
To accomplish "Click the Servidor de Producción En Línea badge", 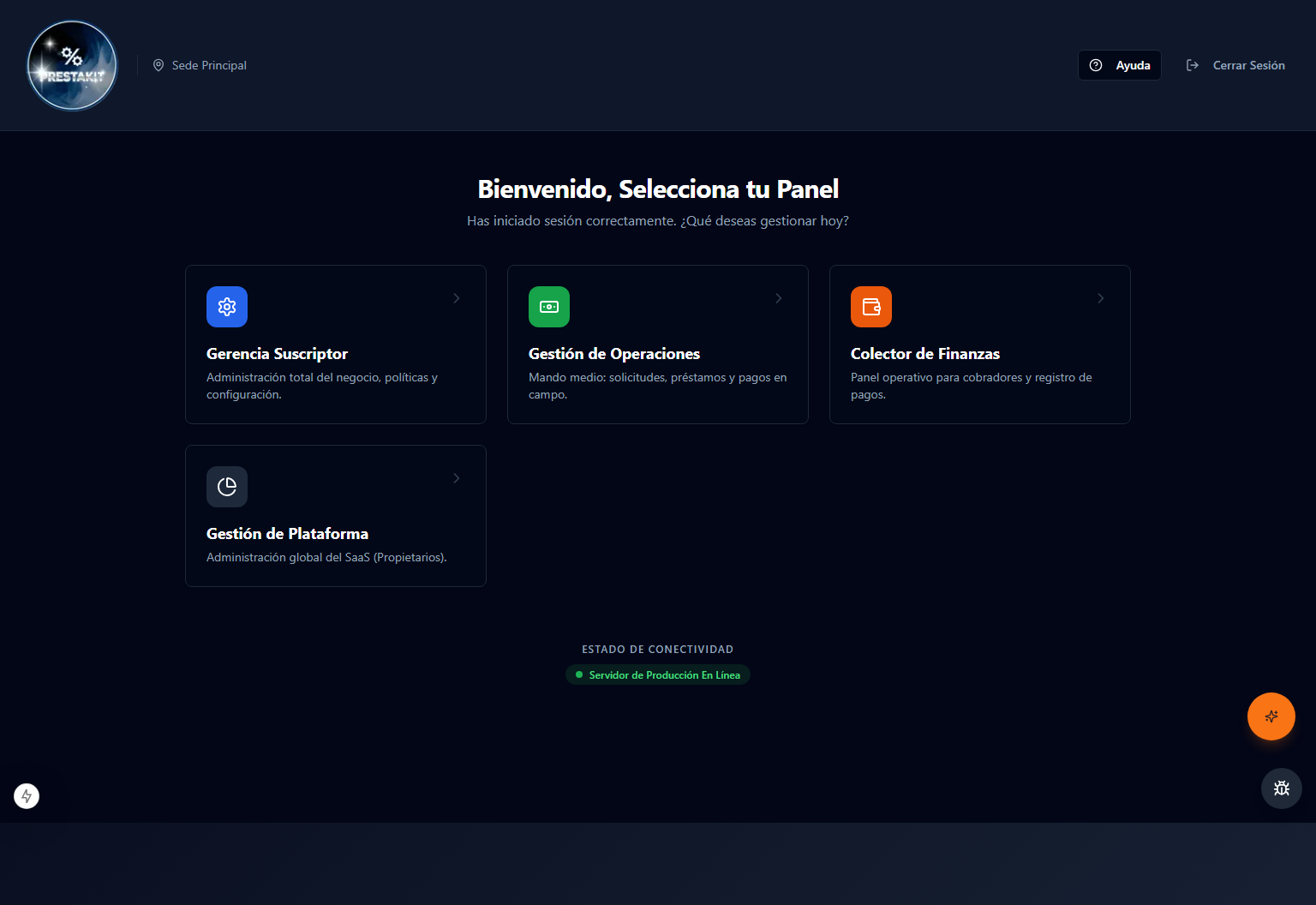I will [658, 675].
